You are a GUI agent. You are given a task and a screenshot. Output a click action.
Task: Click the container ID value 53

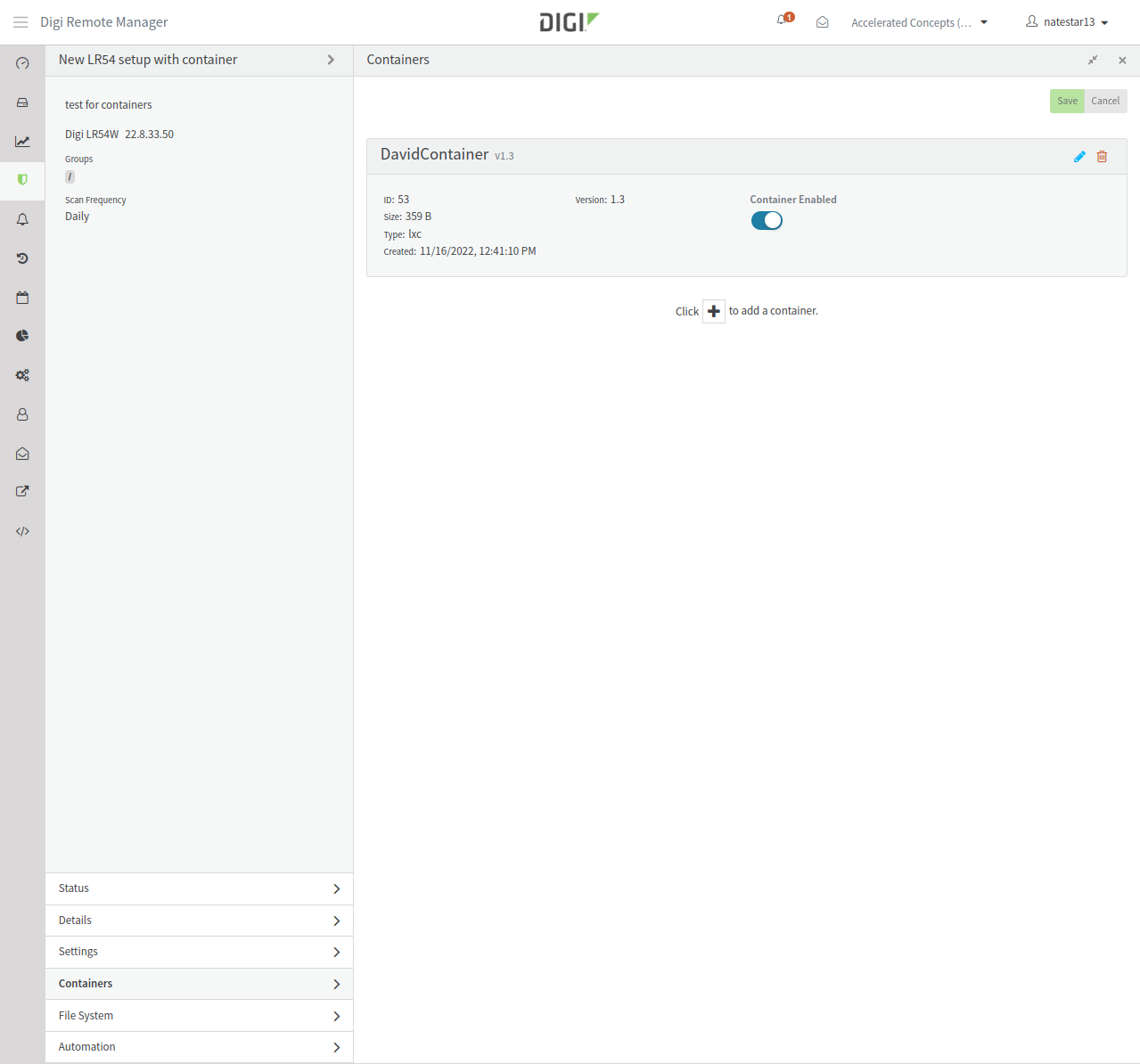(404, 200)
